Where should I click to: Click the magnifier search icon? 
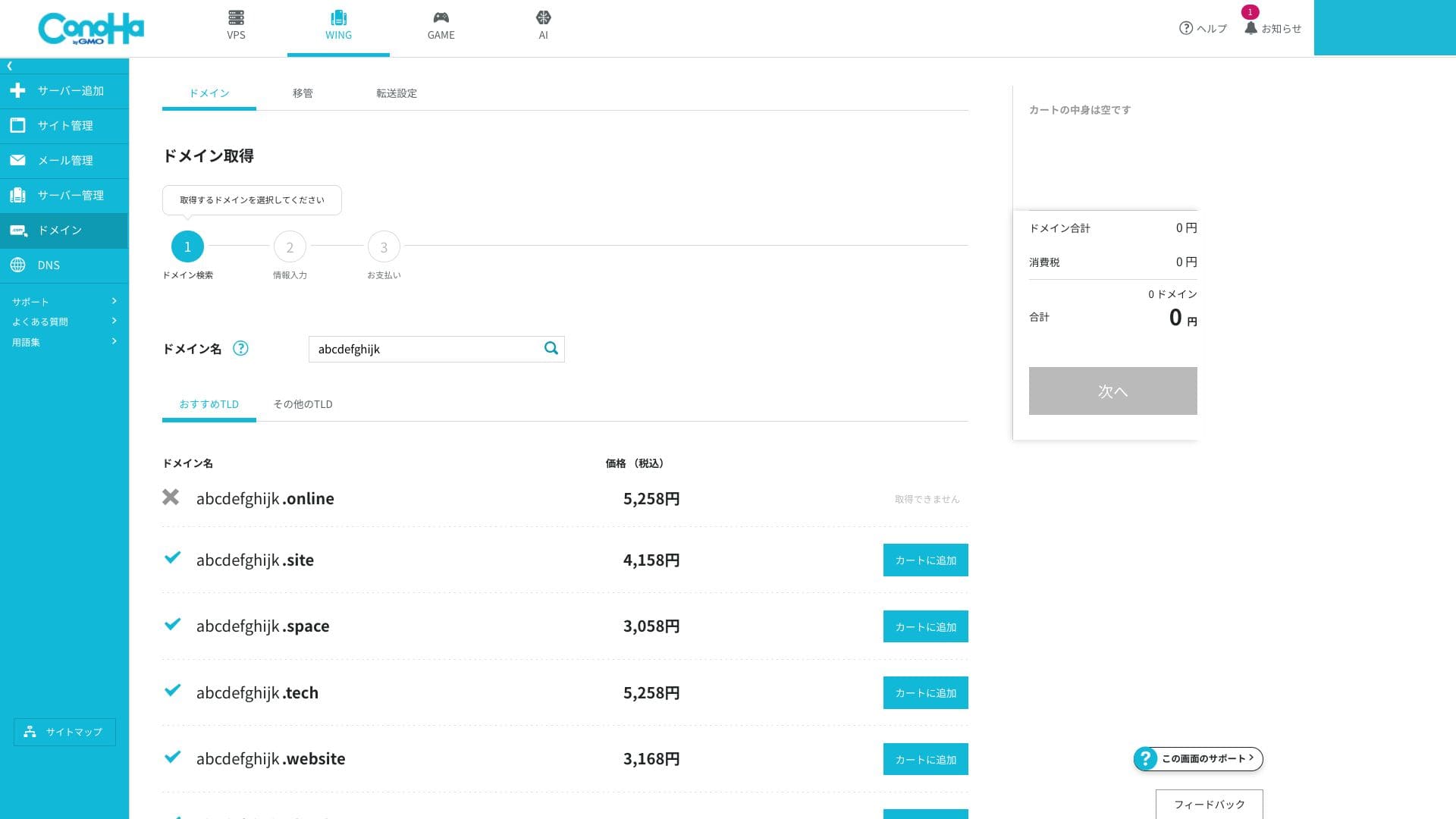551,348
